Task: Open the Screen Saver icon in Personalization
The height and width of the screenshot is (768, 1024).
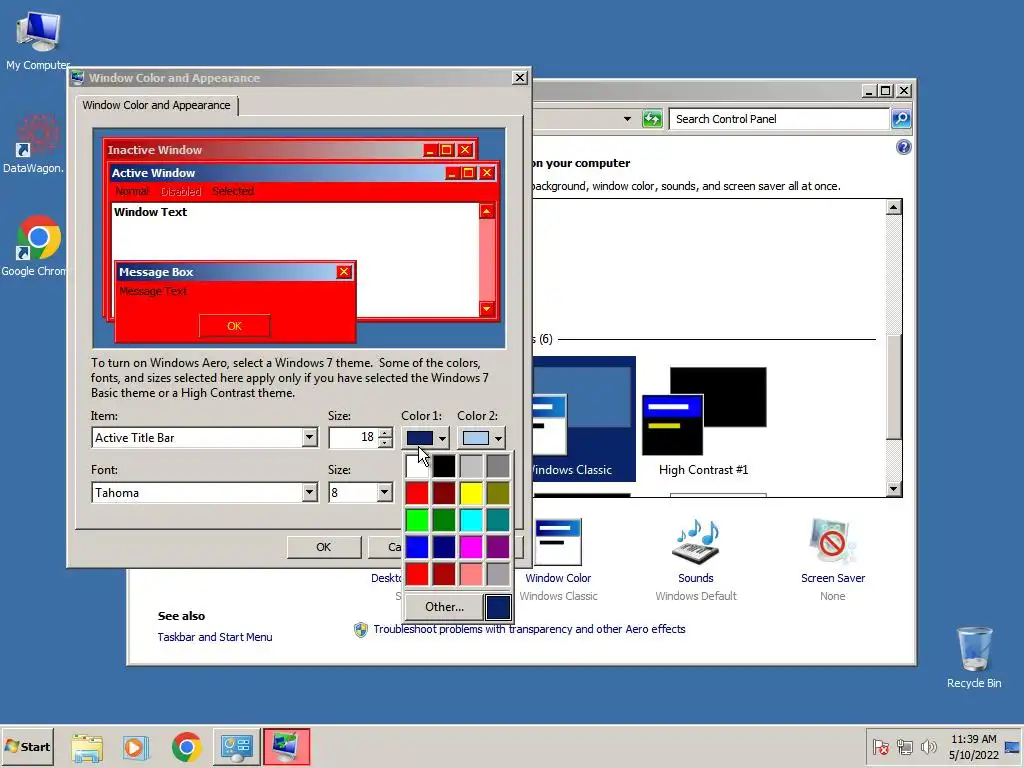Action: (x=832, y=541)
